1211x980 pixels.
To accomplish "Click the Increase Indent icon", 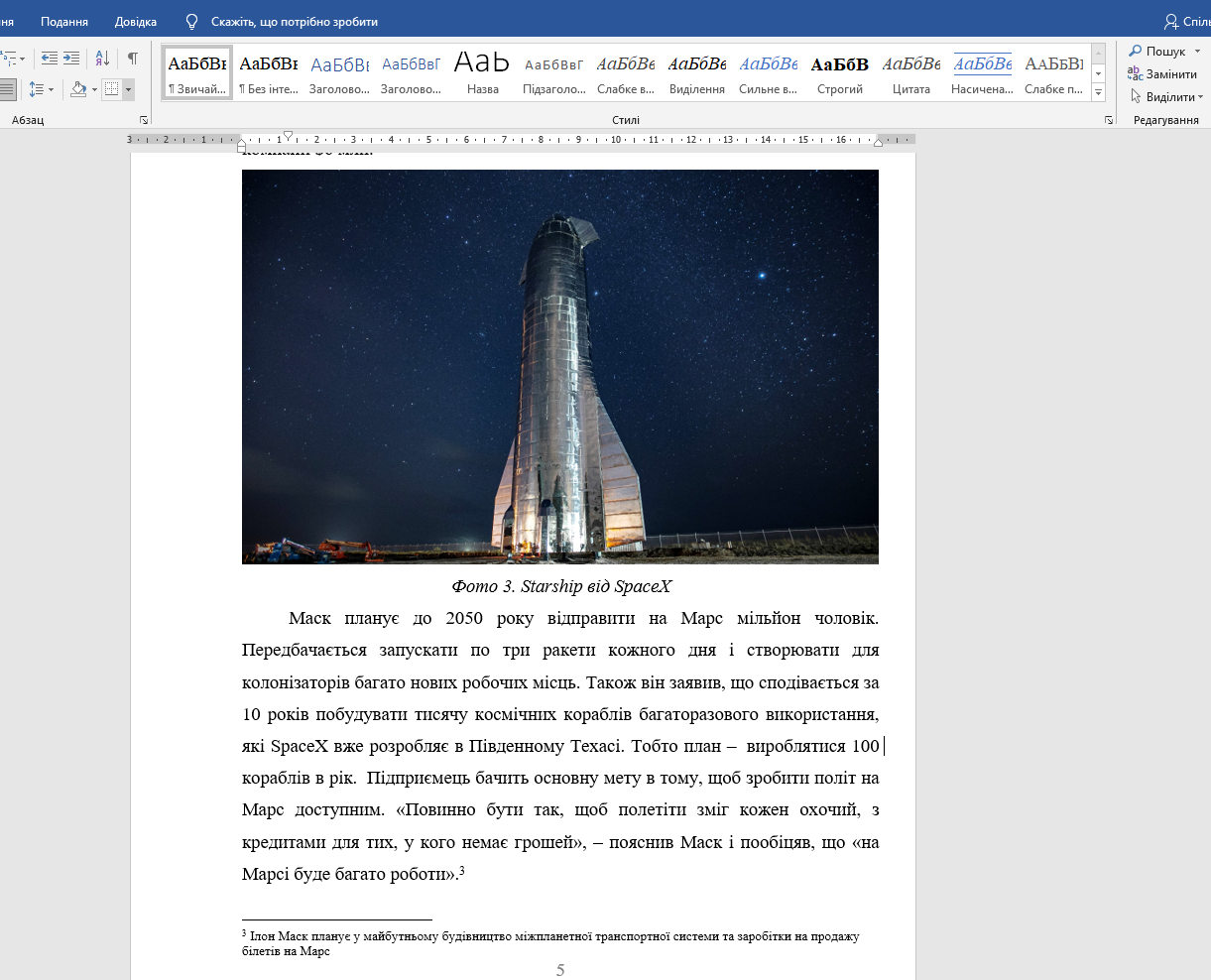I will 71,59.
